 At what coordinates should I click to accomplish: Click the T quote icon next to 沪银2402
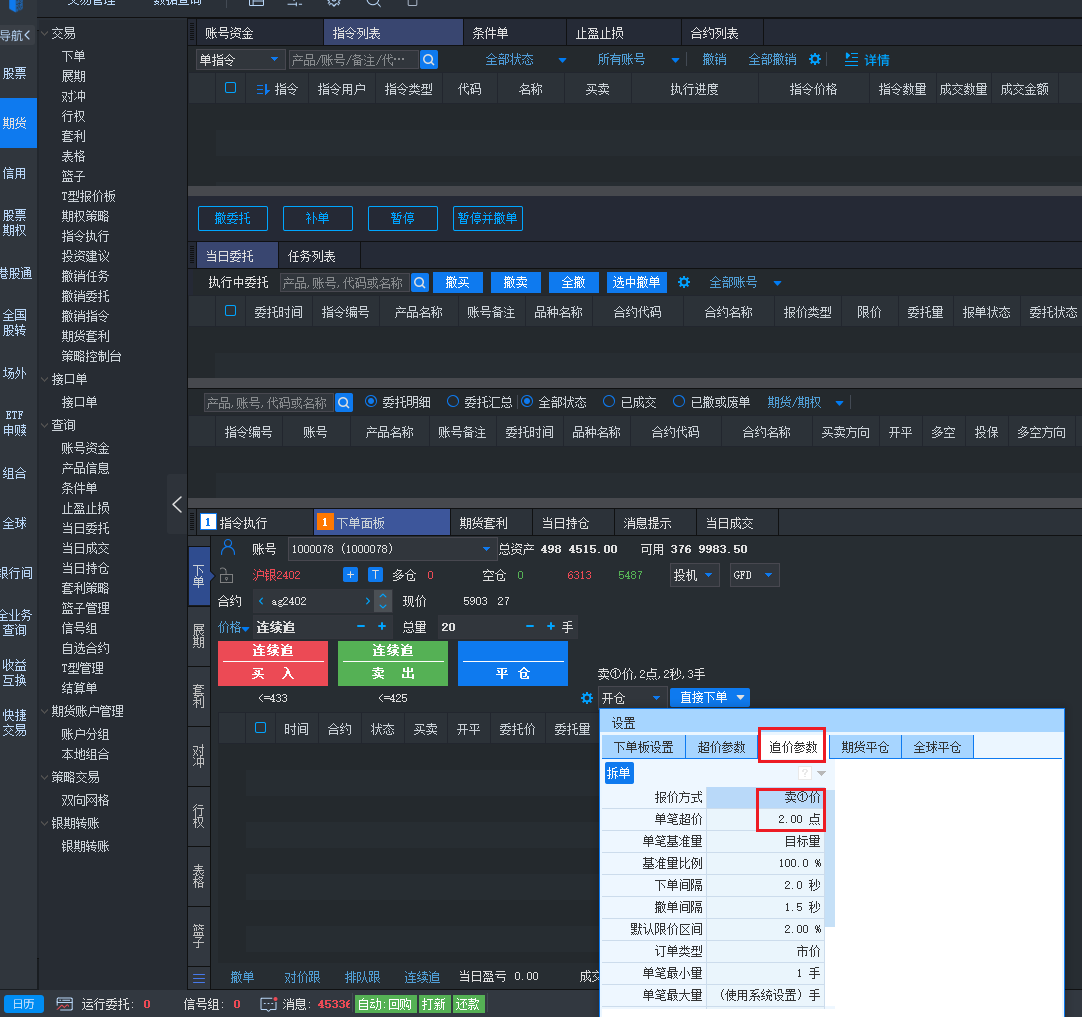click(375, 575)
